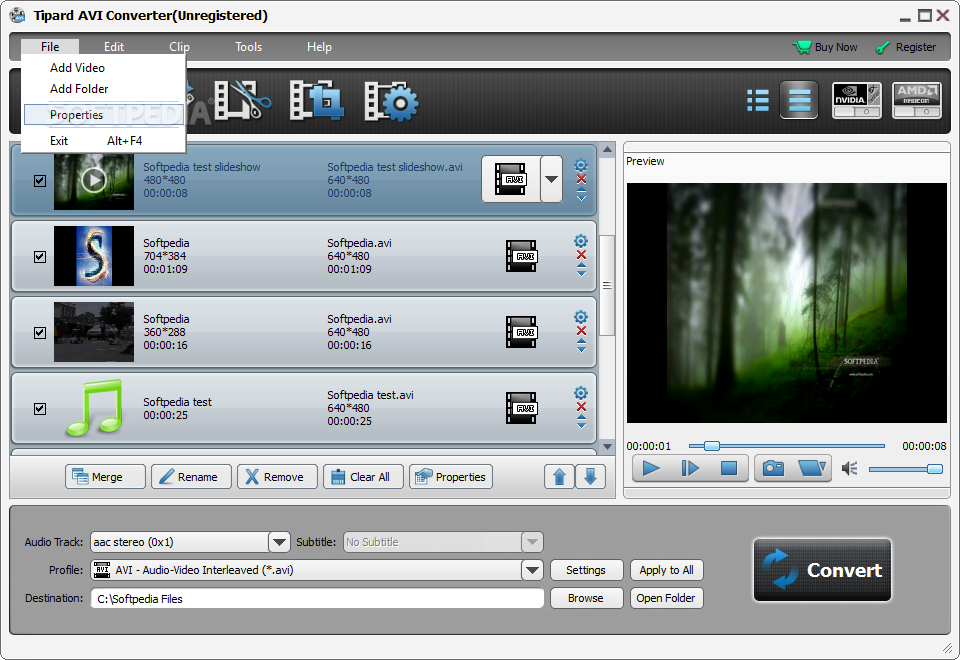960x660 pixels.
Task: Select the forest thumbnail of Softpedia test slideshow
Action: (x=94, y=180)
